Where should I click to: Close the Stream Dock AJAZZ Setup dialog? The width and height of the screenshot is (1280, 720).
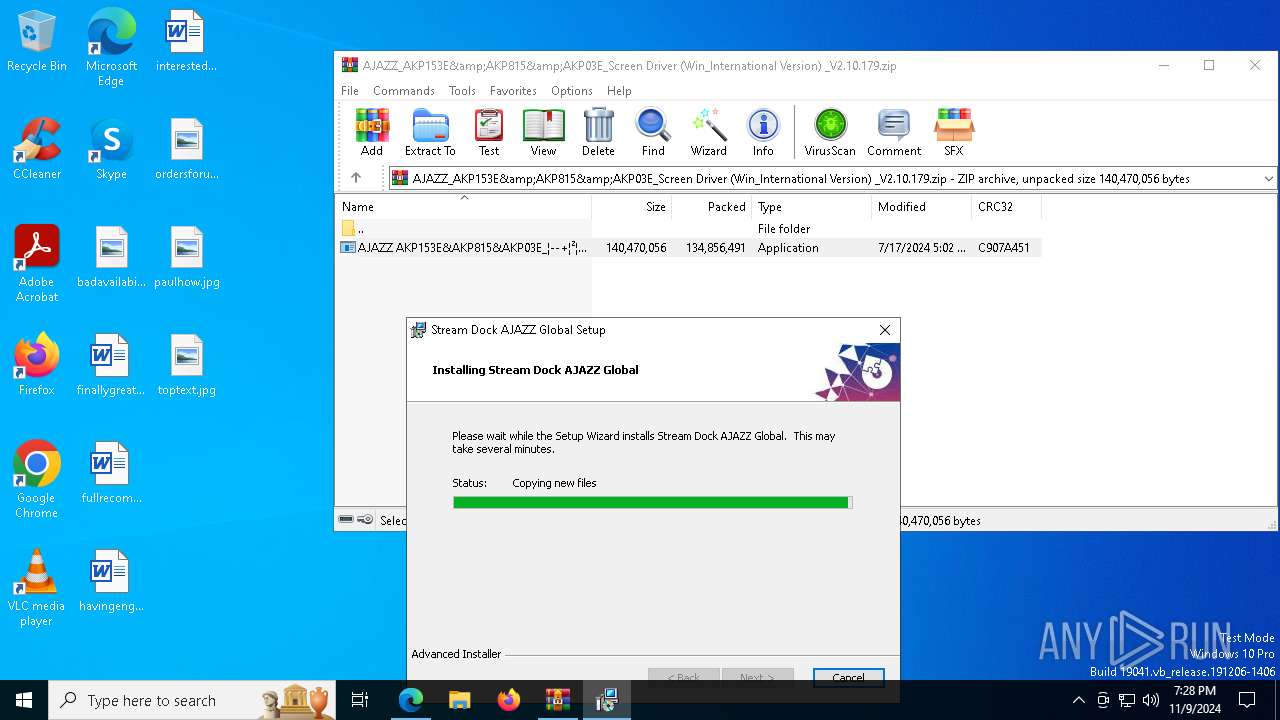[x=884, y=330]
